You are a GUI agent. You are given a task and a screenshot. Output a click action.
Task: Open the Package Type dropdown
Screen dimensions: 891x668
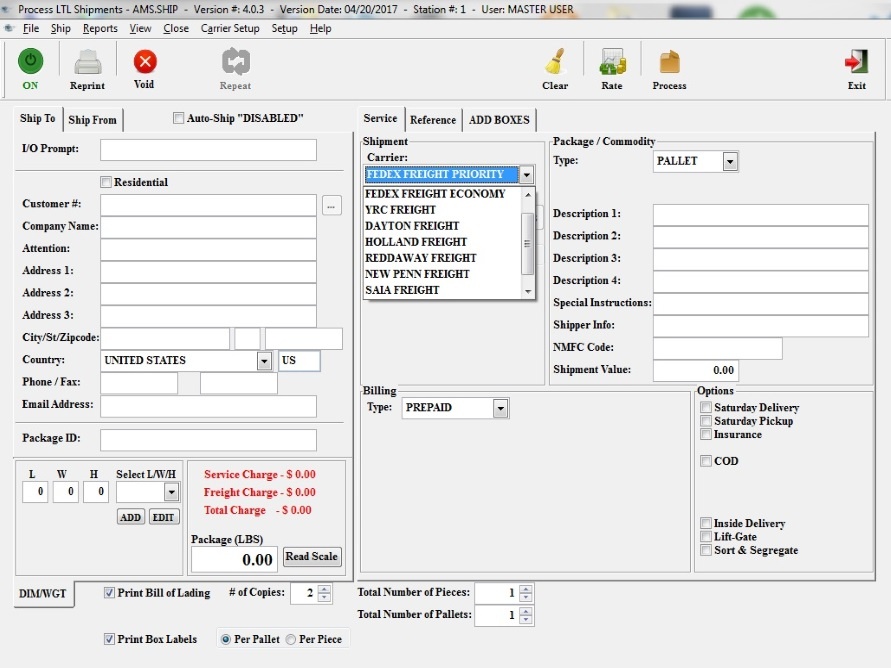pos(730,161)
